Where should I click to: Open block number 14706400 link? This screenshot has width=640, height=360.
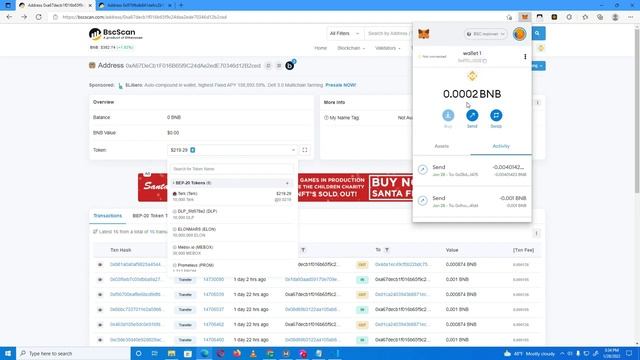tap(213, 340)
